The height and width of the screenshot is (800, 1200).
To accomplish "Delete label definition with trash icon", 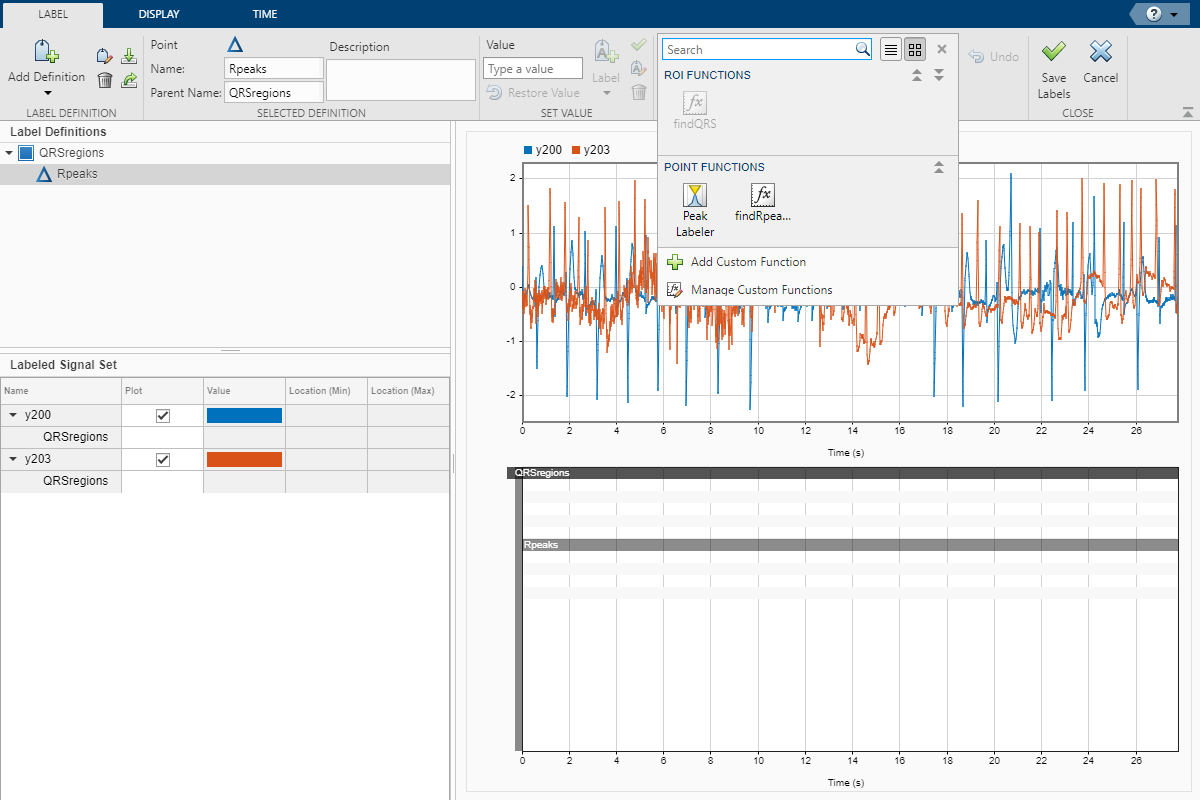I will click(x=105, y=80).
